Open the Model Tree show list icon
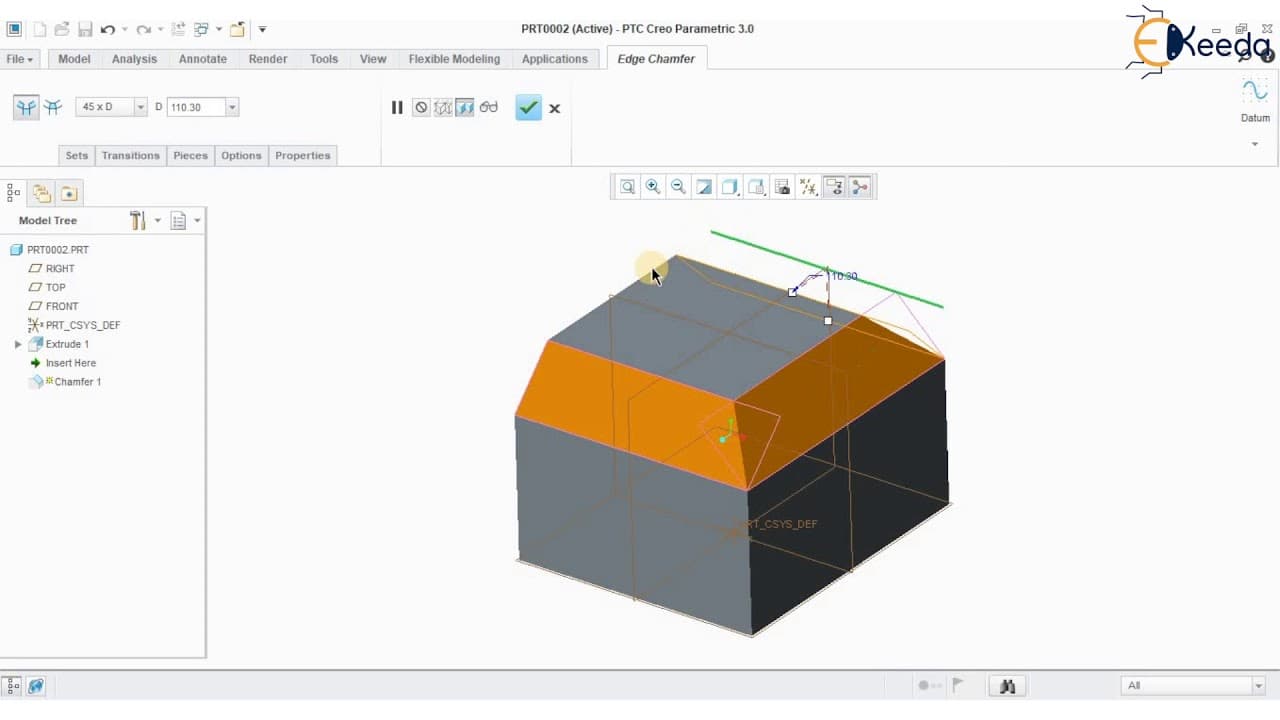 [179, 221]
